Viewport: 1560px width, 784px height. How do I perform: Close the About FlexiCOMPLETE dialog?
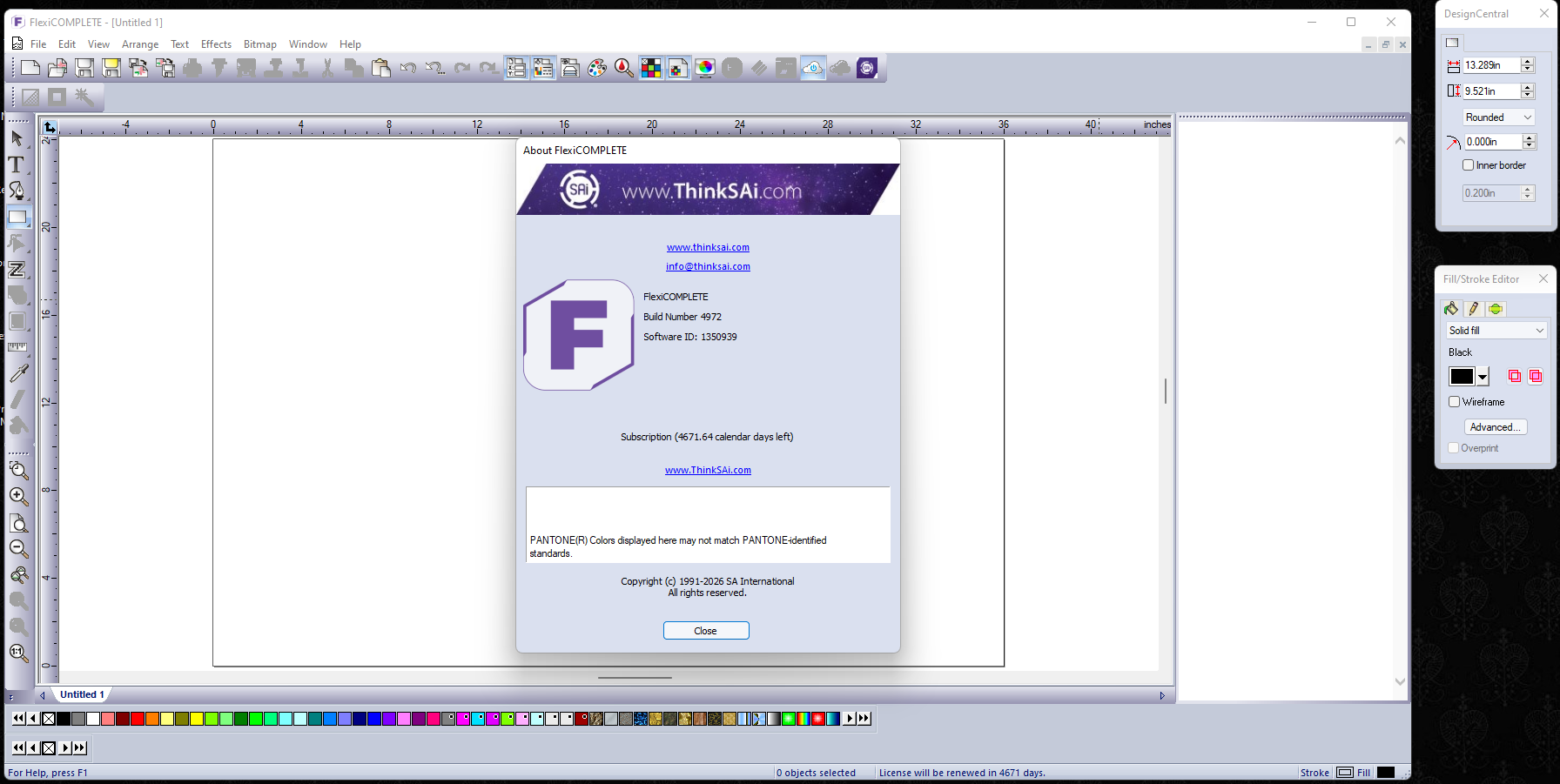[706, 631]
